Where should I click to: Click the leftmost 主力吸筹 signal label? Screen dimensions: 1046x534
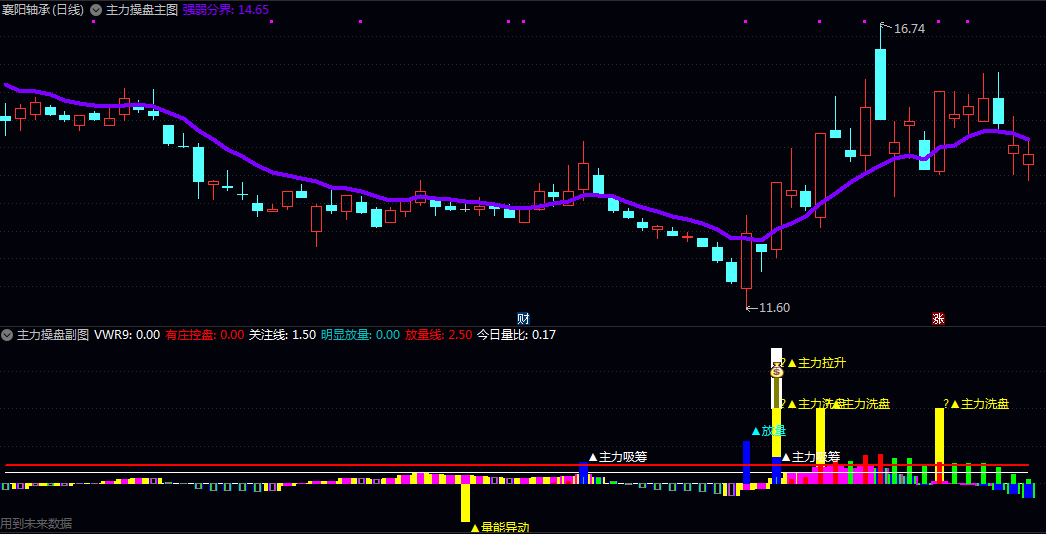pos(618,457)
